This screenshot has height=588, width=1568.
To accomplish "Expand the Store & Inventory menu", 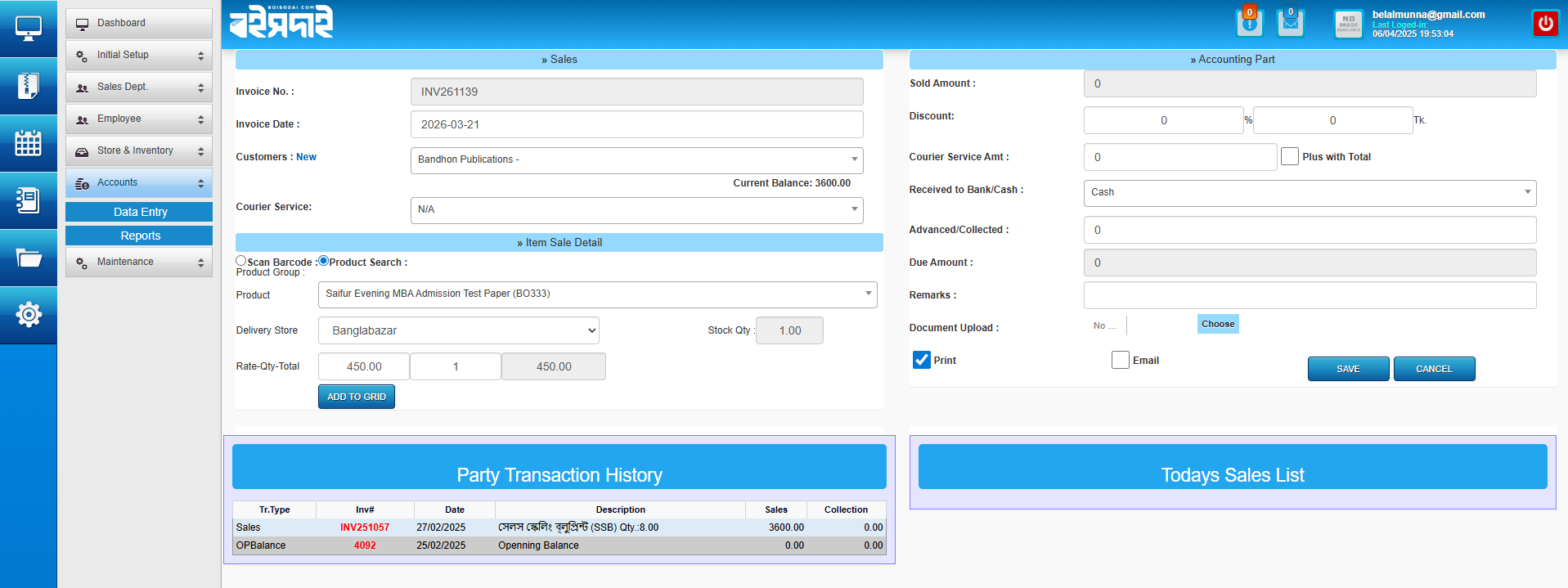I will pos(138,150).
